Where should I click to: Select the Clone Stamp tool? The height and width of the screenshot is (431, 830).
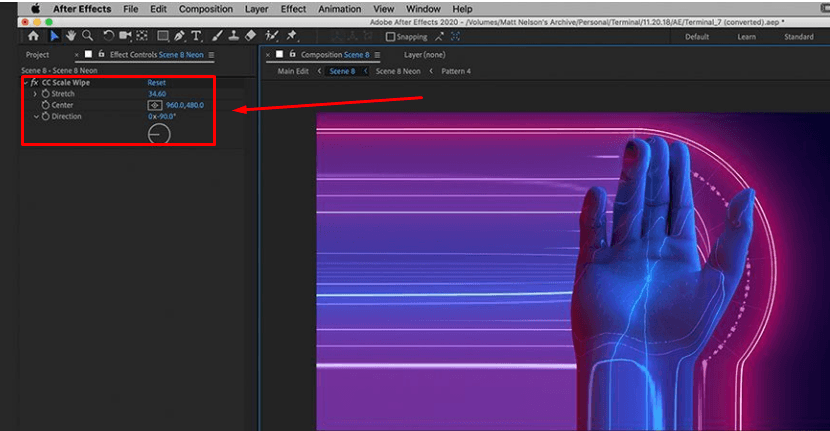click(233, 36)
